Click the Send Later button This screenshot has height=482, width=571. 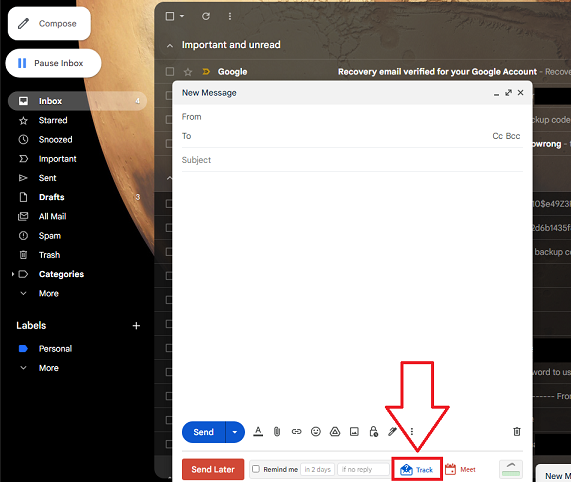(213, 469)
